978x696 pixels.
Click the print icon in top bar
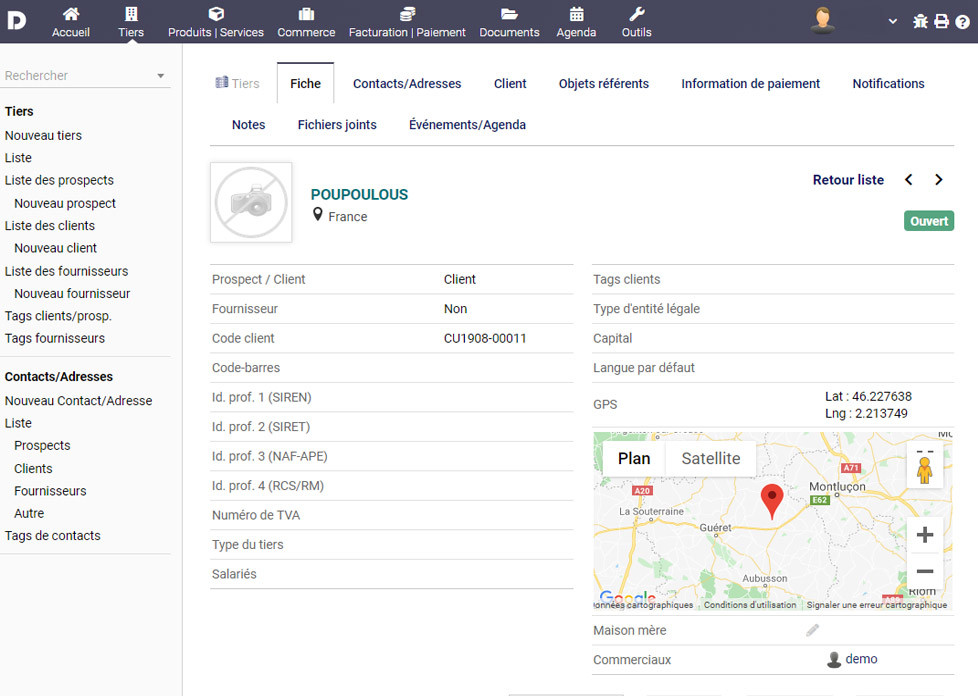point(941,21)
